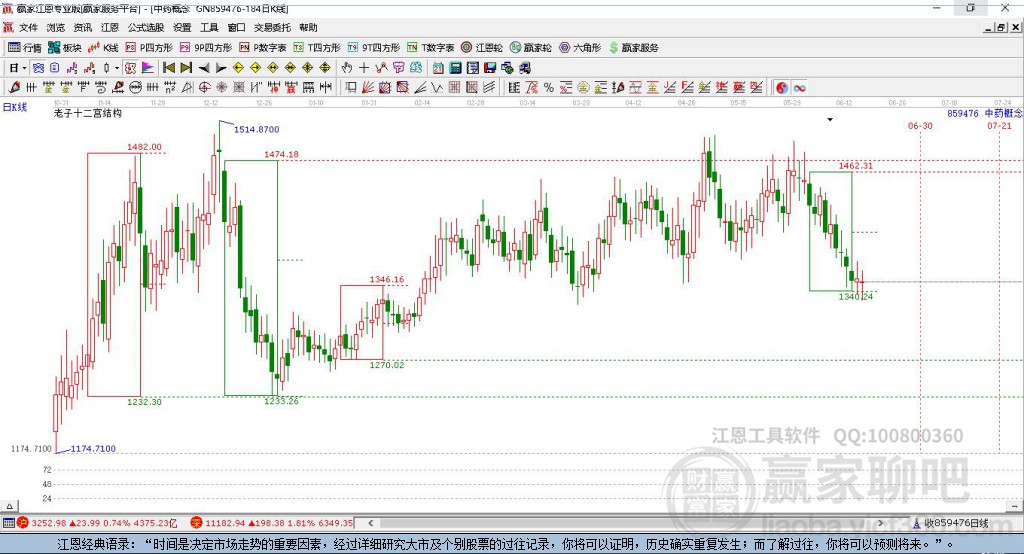Click the 1174.7100 low price label

93,448
